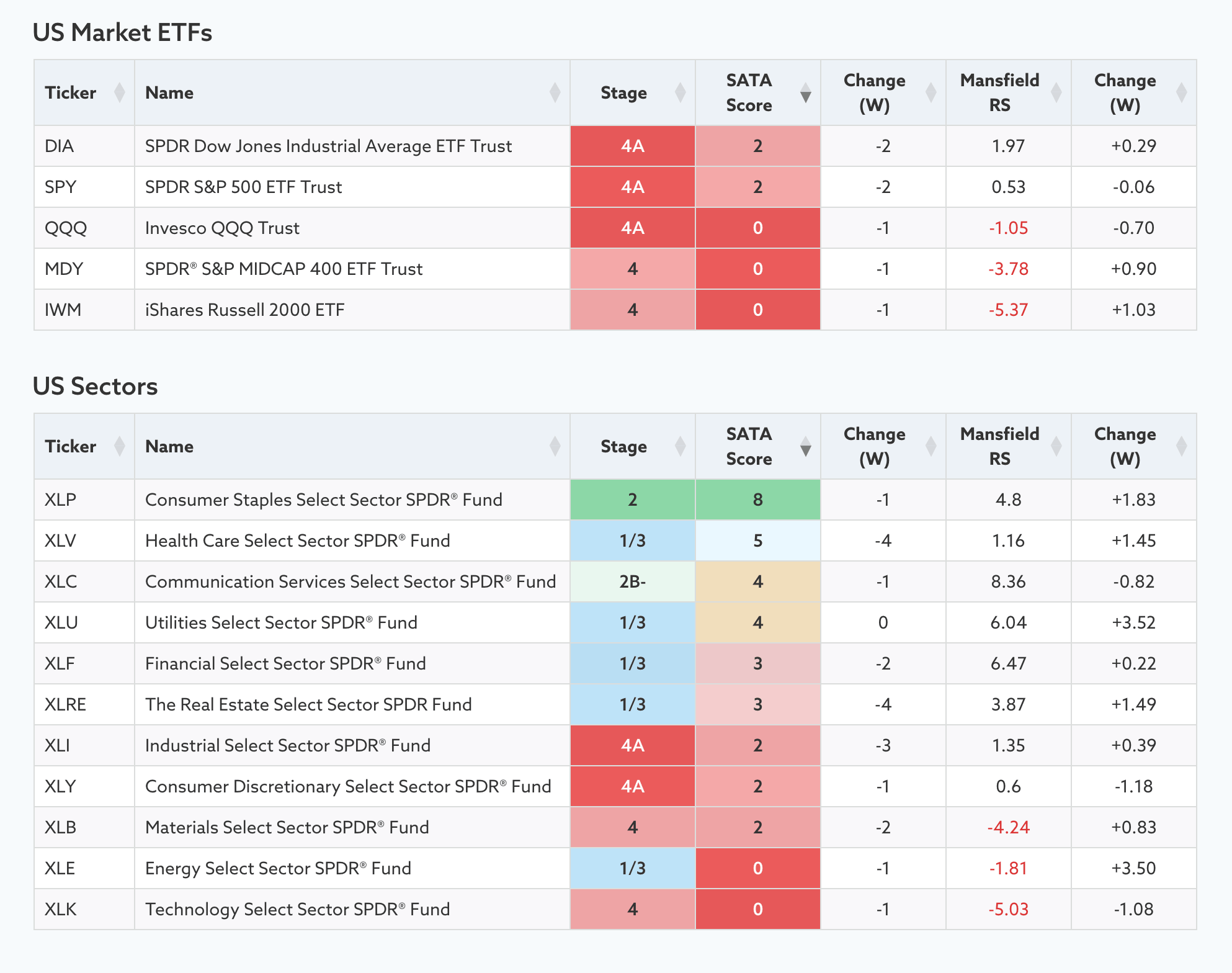Click the XLE ticker cell
The width and height of the screenshot is (1232, 973).
84,868
